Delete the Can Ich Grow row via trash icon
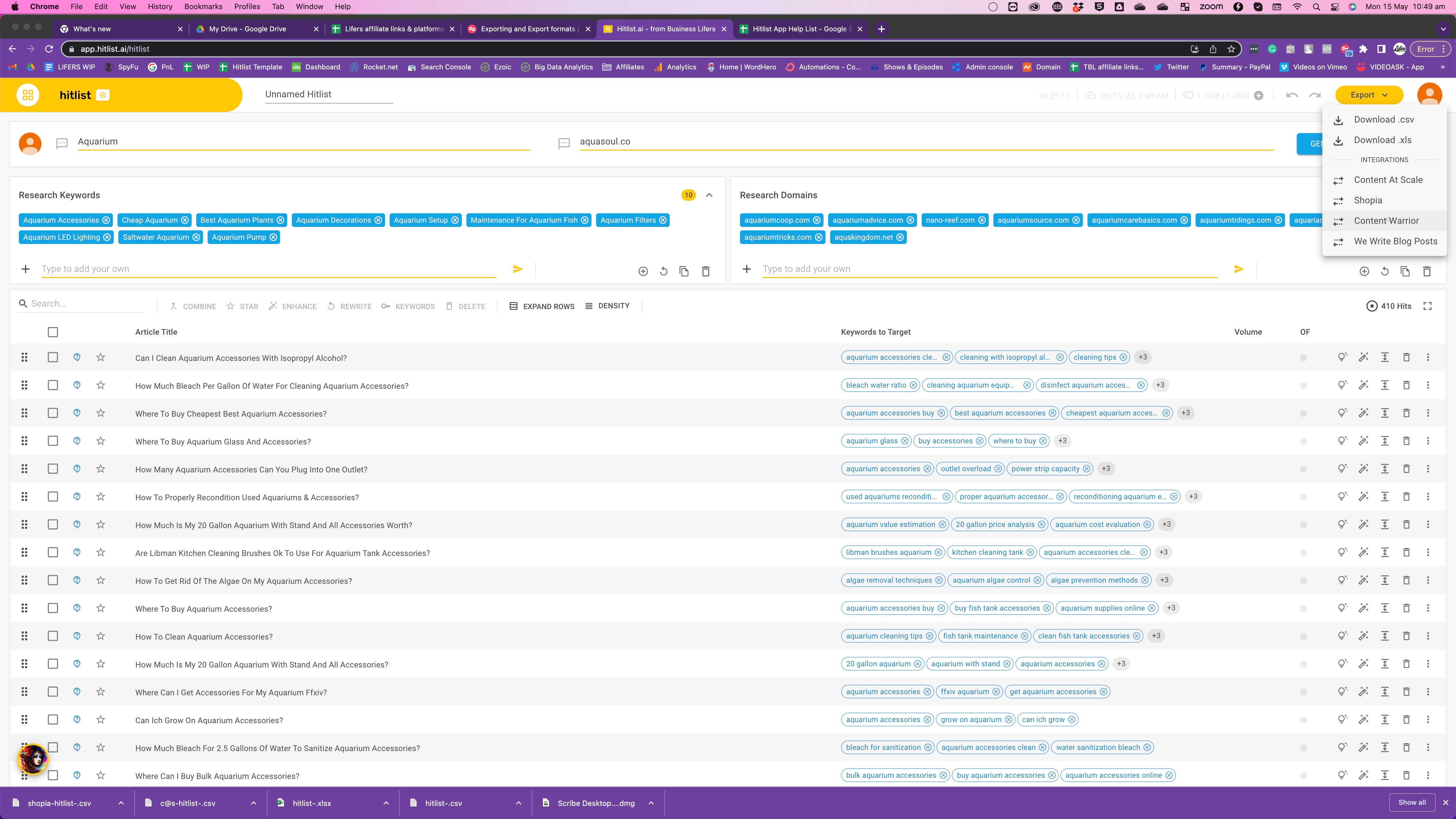Viewport: 1456px width, 819px height. (x=1406, y=719)
